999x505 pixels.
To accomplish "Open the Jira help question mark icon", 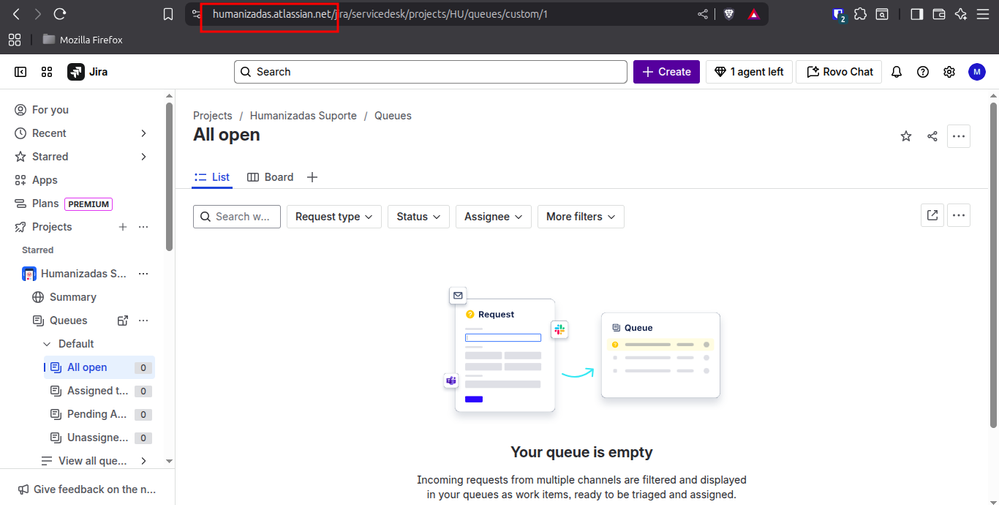I will (923, 72).
